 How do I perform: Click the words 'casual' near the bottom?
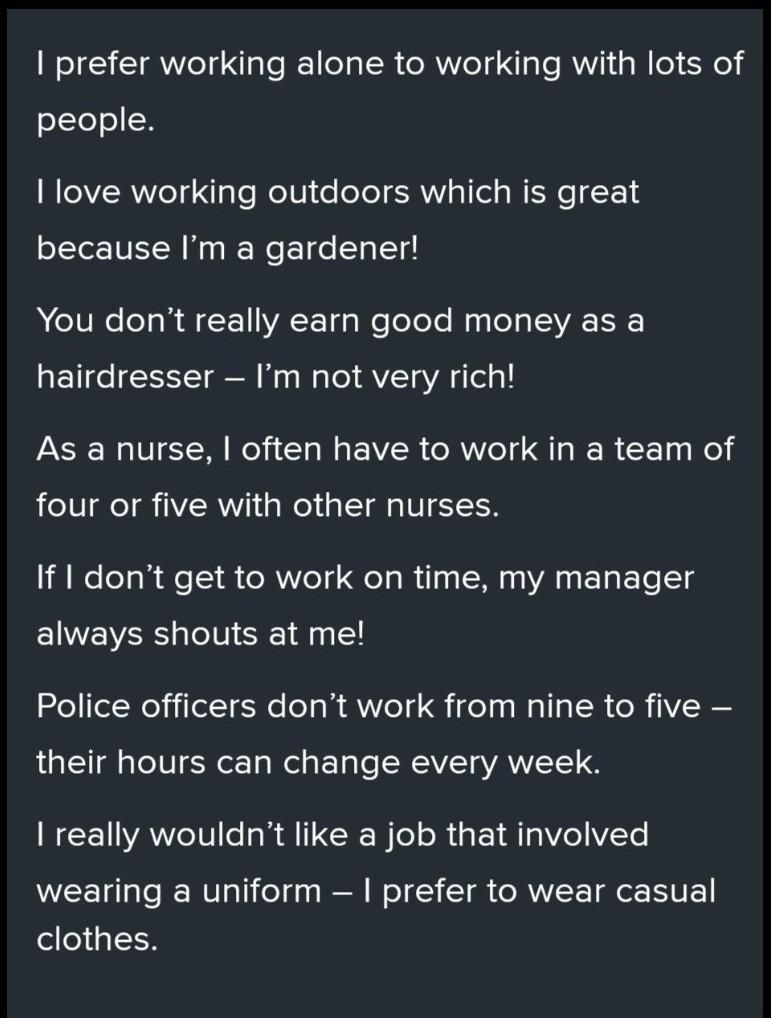point(665,891)
